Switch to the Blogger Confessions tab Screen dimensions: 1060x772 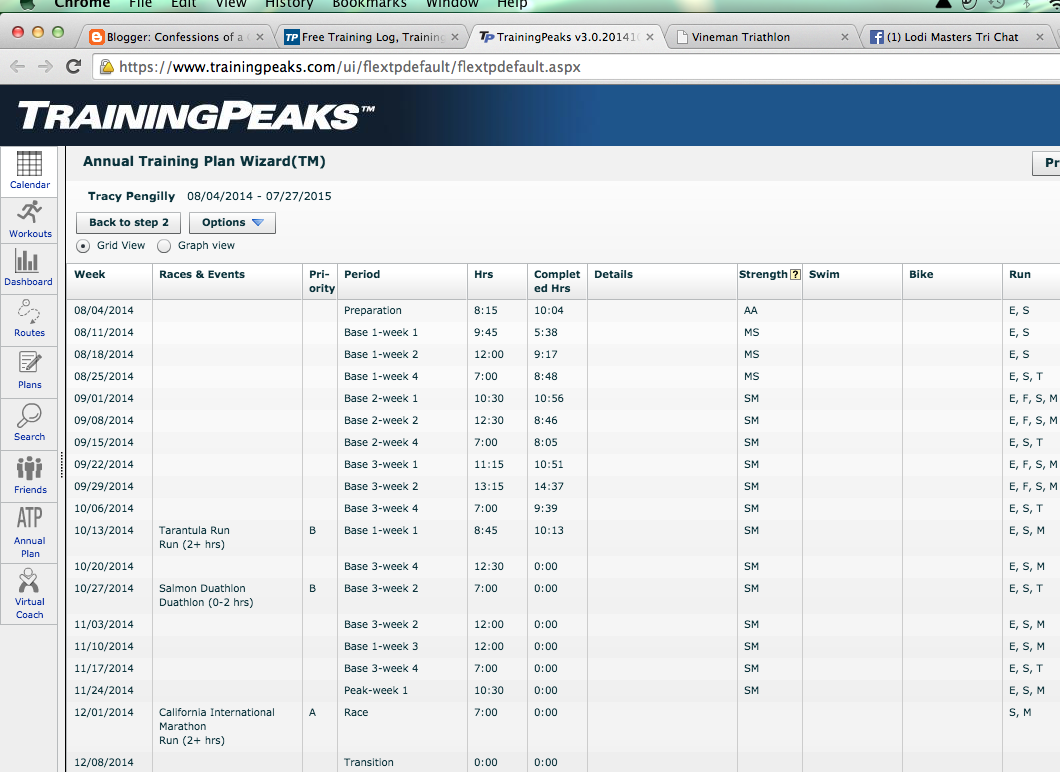tap(176, 37)
